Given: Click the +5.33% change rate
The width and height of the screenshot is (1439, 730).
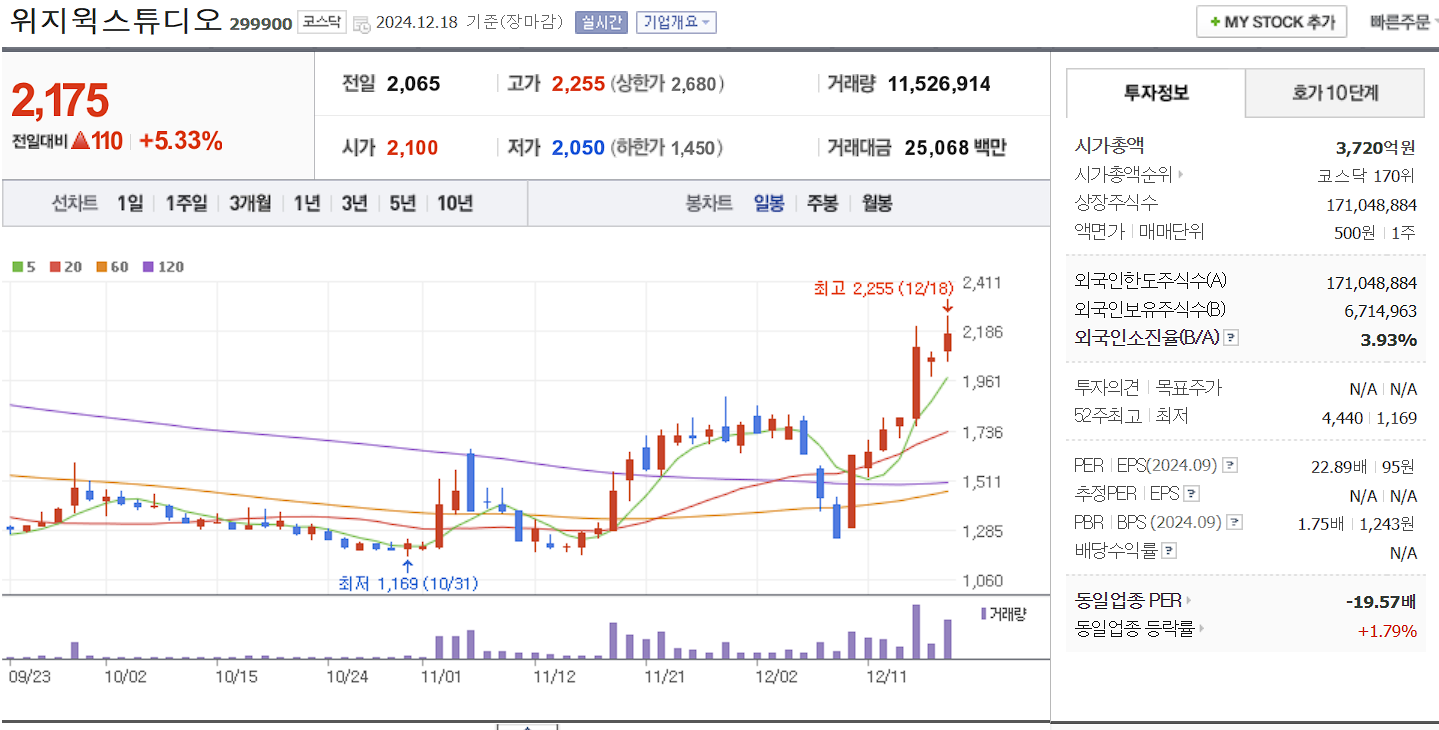Looking at the screenshot, I should coord(181,141).
